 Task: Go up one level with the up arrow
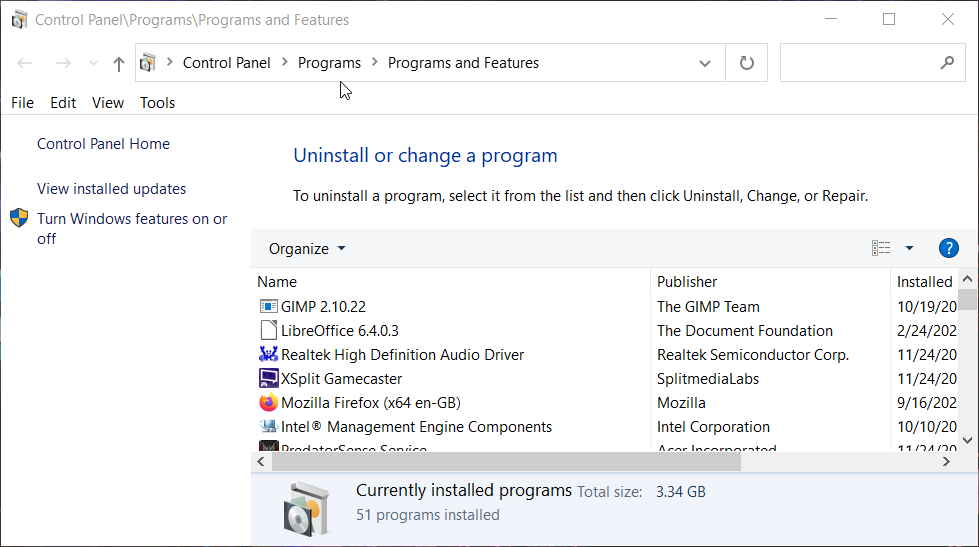(x=119, y=64)
